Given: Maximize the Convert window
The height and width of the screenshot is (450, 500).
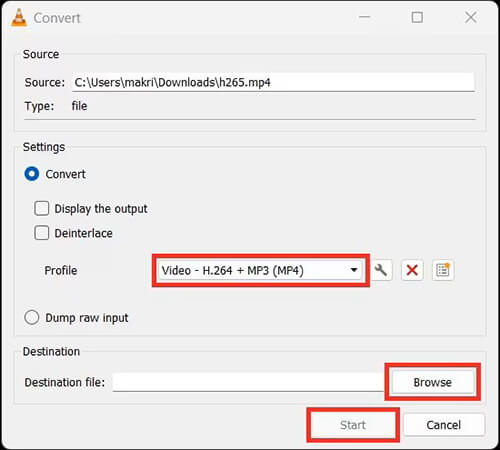Looking at the screenshot, I should 417,17.
